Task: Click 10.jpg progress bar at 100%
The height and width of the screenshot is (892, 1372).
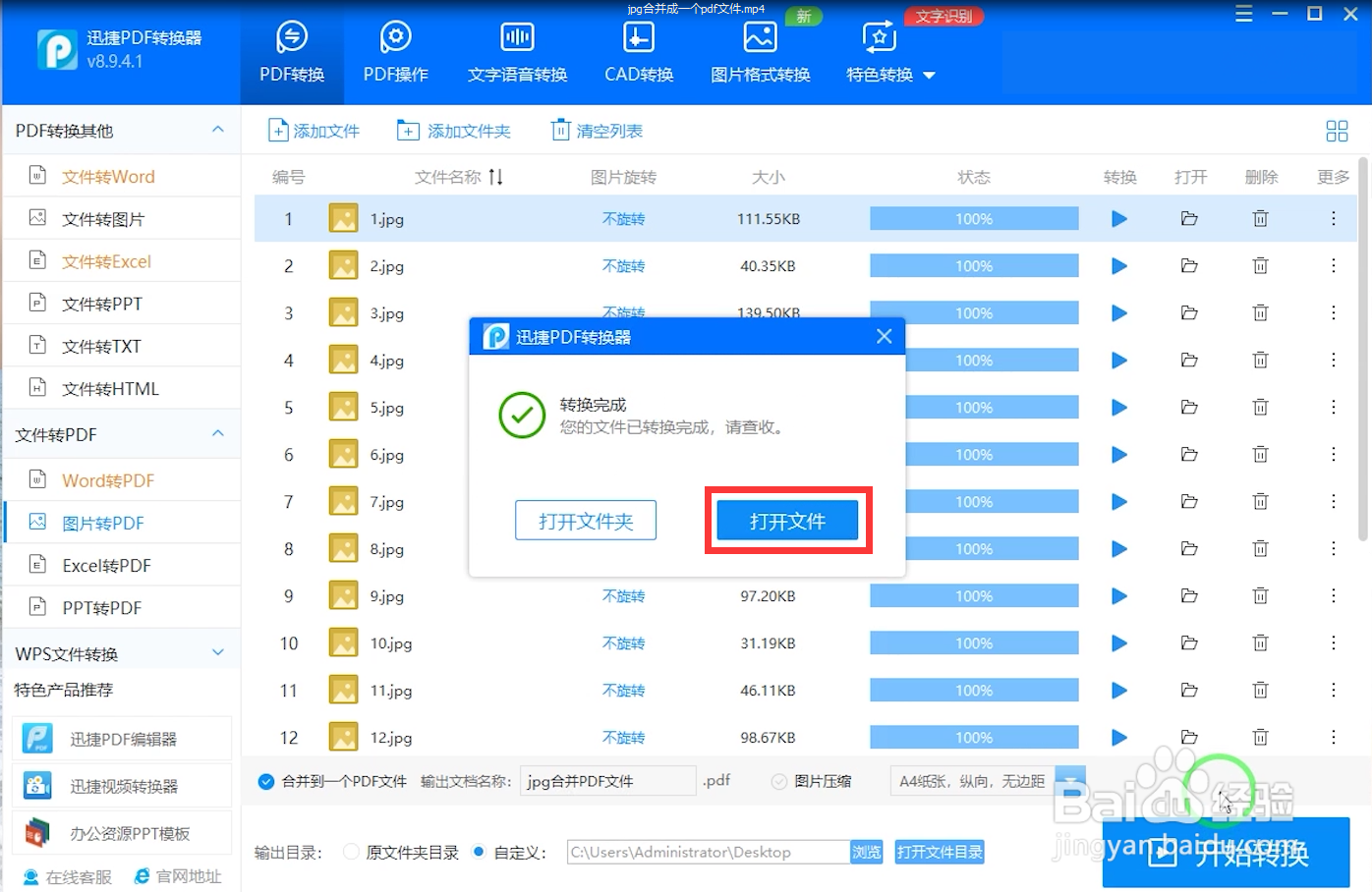Action: (x=974, y=643)
